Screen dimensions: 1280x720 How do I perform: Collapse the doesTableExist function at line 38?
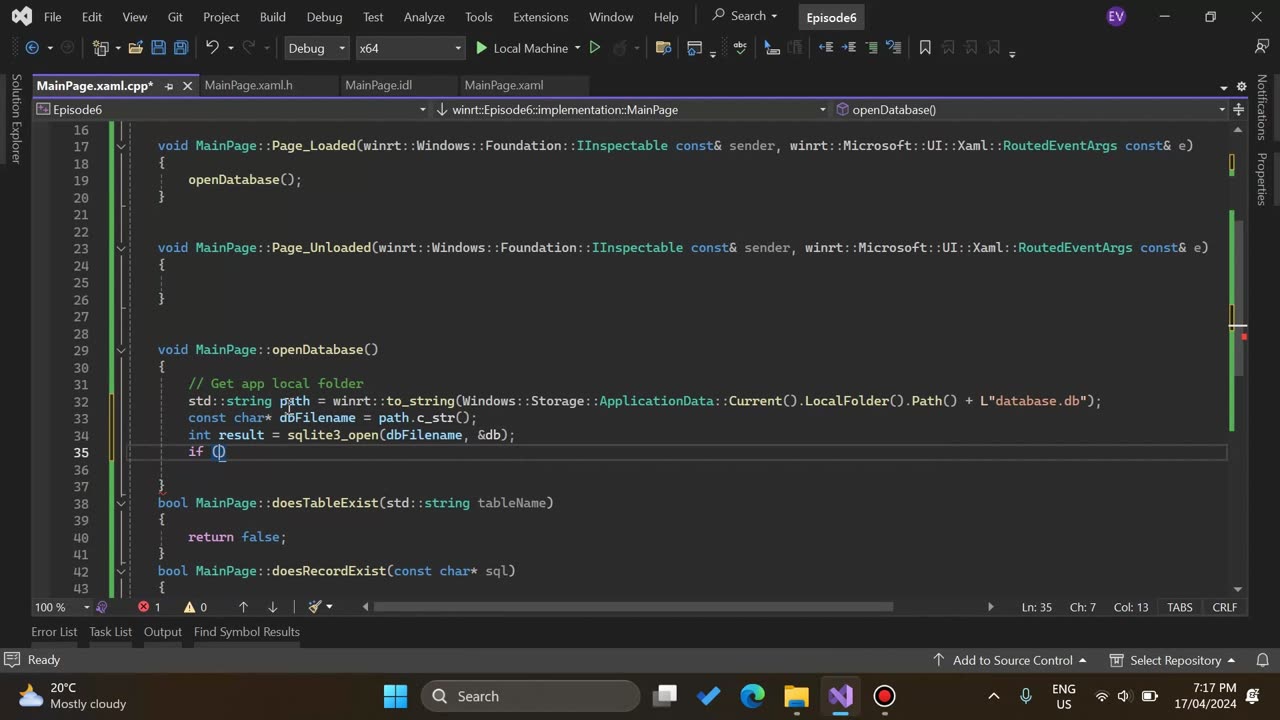[x=121, y=503]
